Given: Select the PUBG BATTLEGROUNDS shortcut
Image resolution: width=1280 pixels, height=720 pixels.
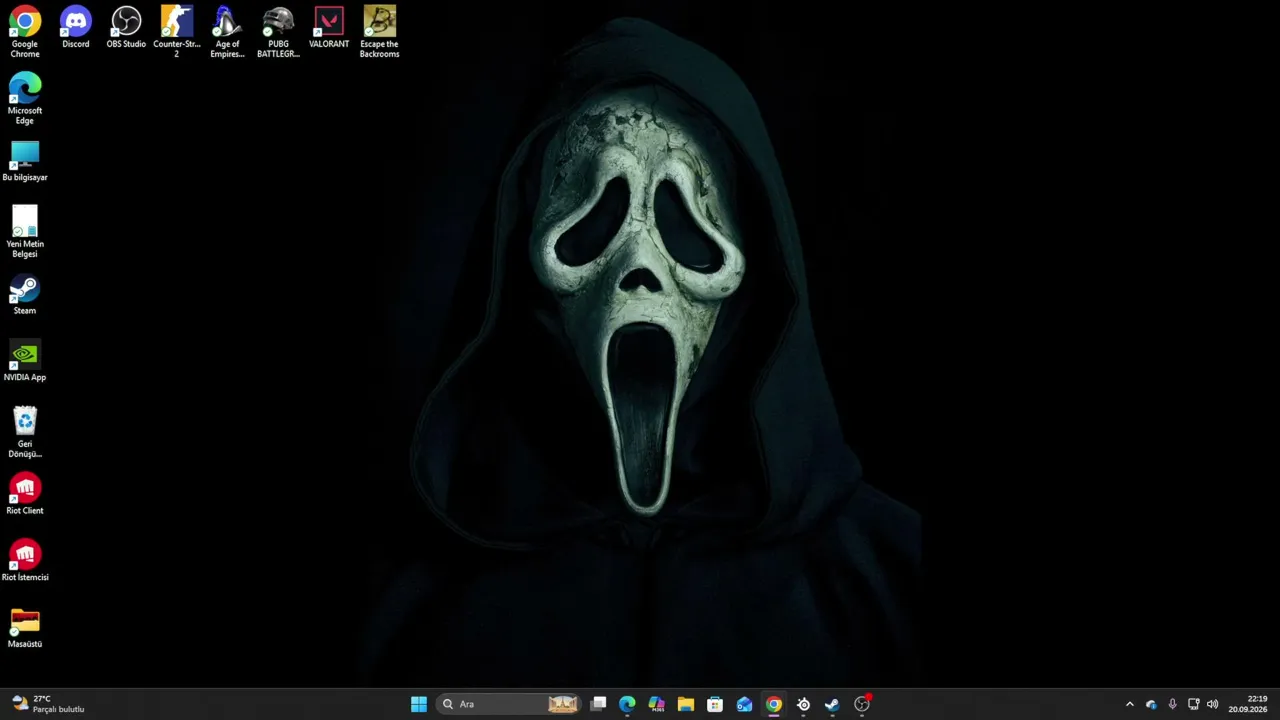Looking at the screenshot, I should click(278, 32).
